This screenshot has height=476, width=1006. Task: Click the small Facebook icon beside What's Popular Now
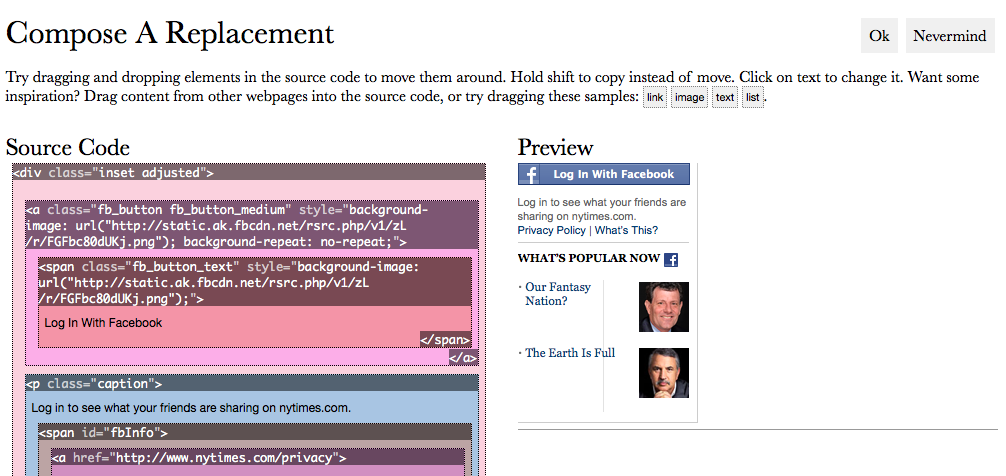click(x=671, y=260)
